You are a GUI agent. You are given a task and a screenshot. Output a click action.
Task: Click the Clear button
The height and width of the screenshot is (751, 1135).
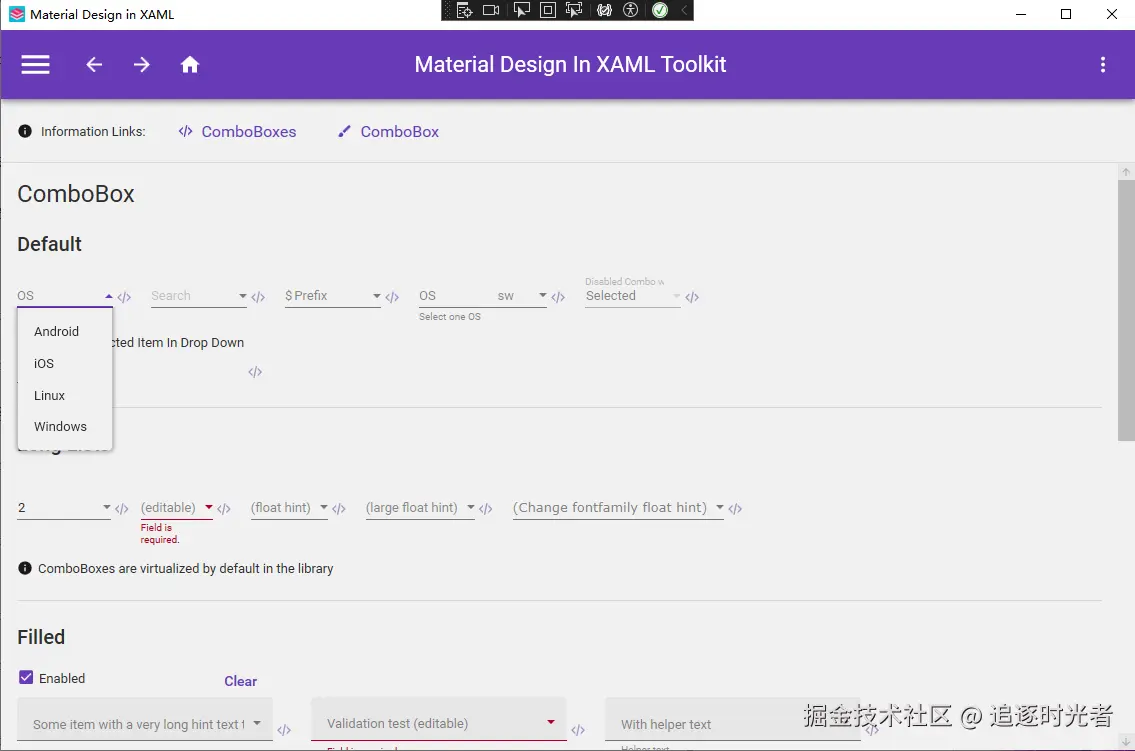click(x=240, y=681)
